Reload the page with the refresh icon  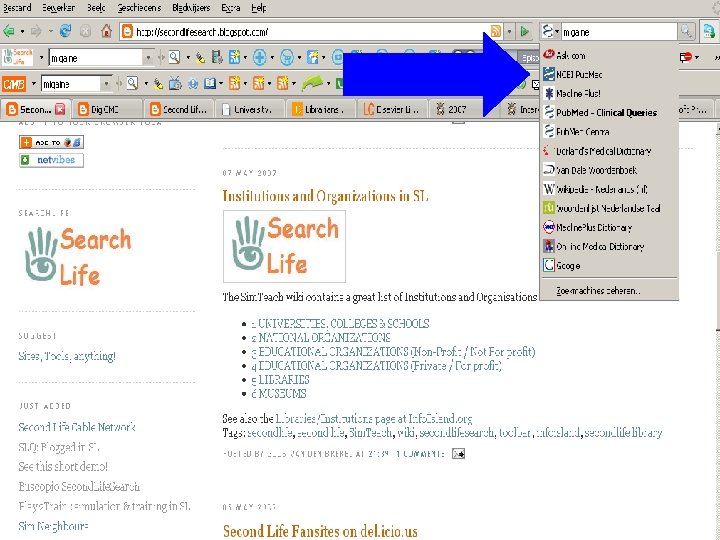66,31
